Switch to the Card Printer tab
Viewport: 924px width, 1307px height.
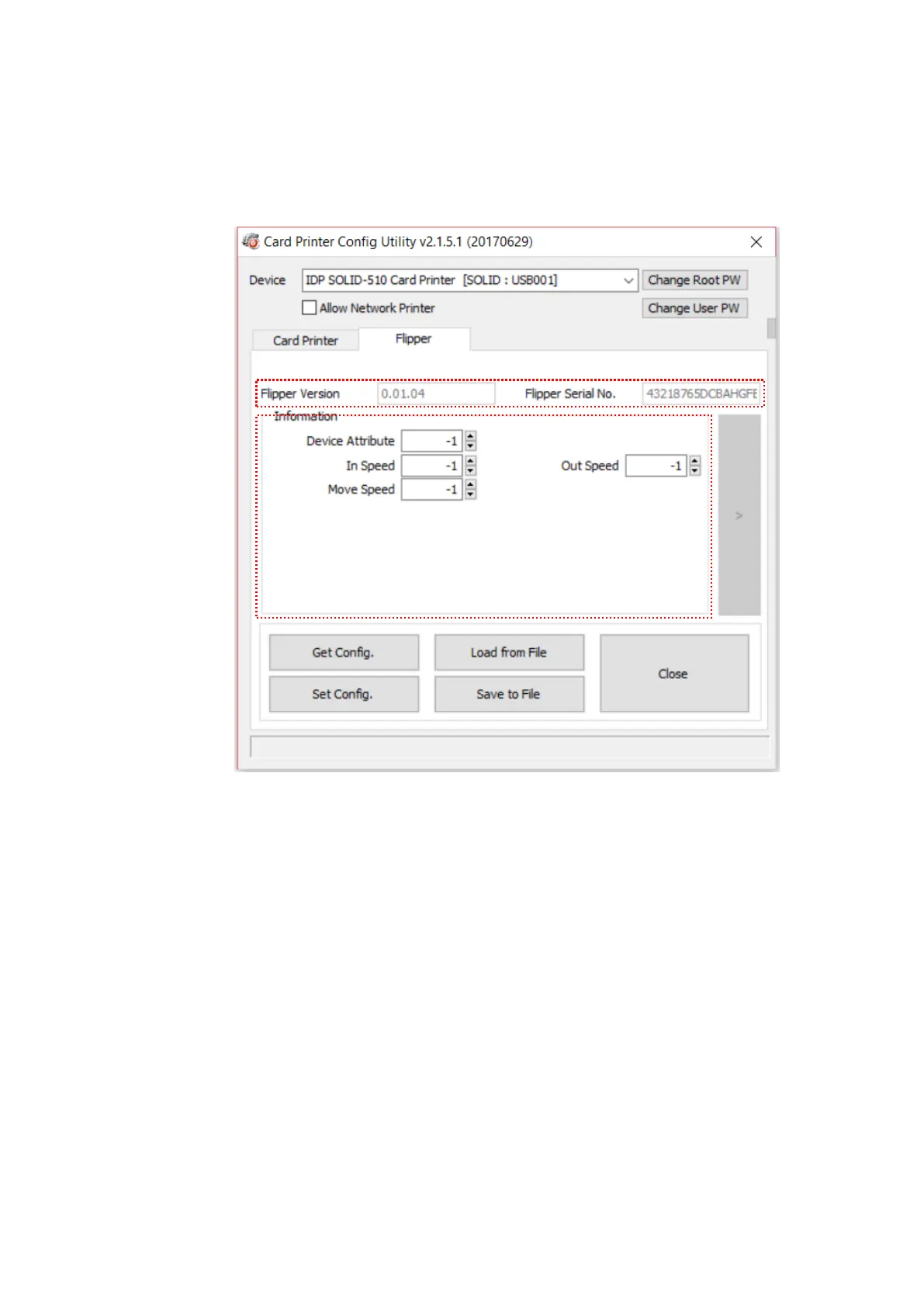coord(305,341)
